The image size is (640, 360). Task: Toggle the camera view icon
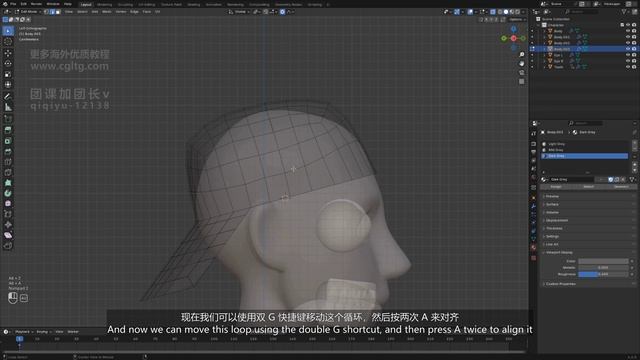pos(522,73)
